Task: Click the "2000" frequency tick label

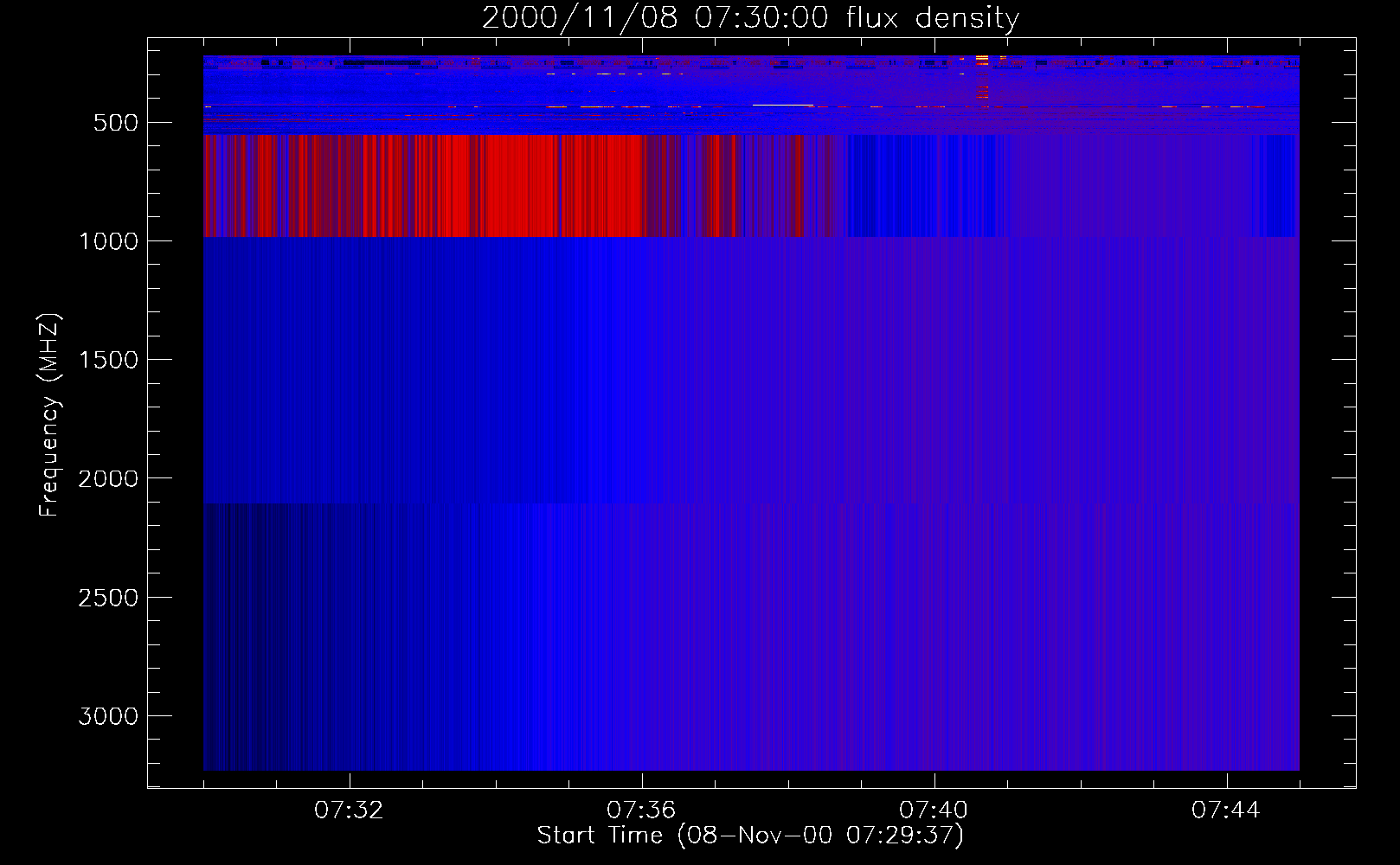Action: 108,478
